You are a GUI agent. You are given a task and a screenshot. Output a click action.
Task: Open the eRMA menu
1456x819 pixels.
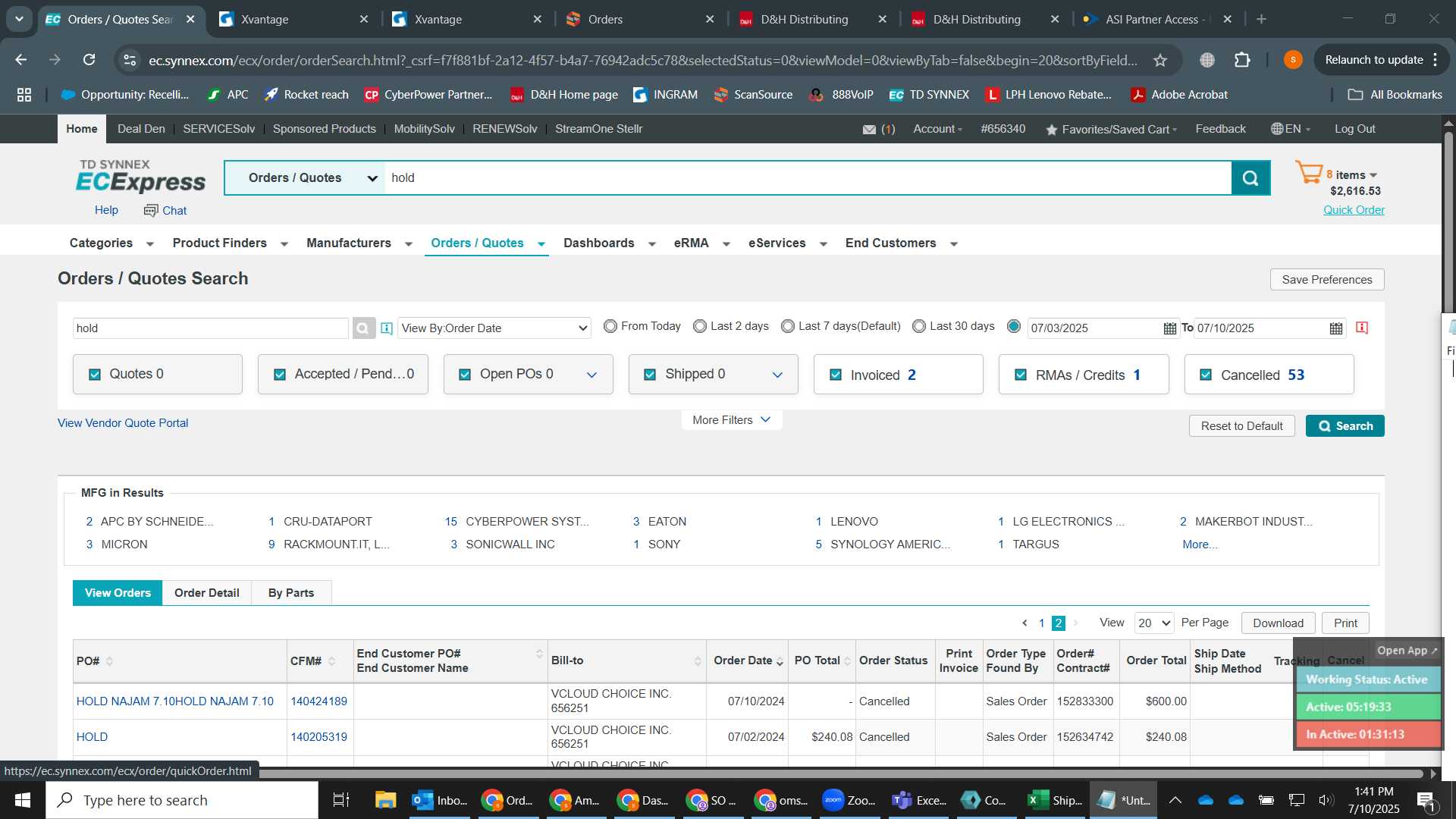(x=701, y=243)
